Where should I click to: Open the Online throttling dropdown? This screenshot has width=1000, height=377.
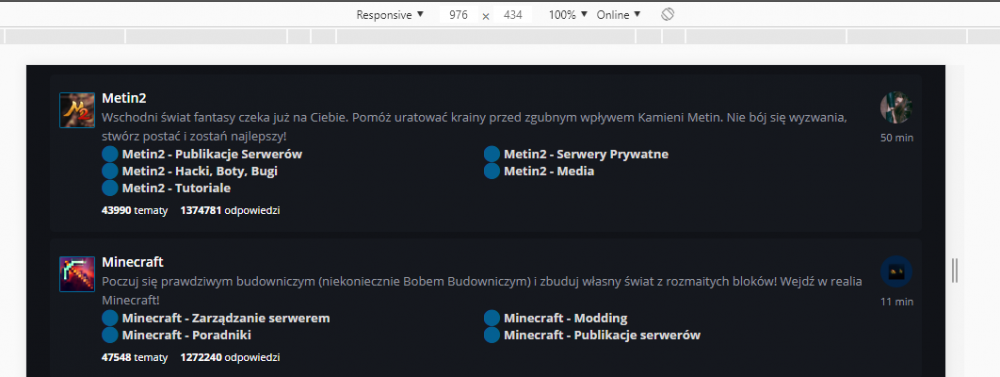pos(619,15)
